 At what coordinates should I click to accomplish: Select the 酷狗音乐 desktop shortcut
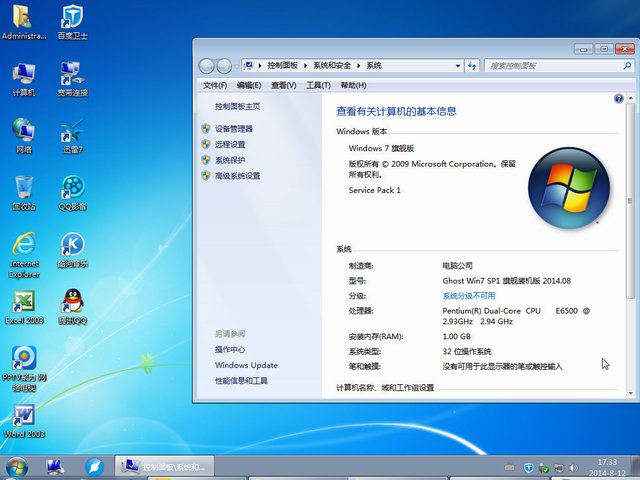[73, 250]
